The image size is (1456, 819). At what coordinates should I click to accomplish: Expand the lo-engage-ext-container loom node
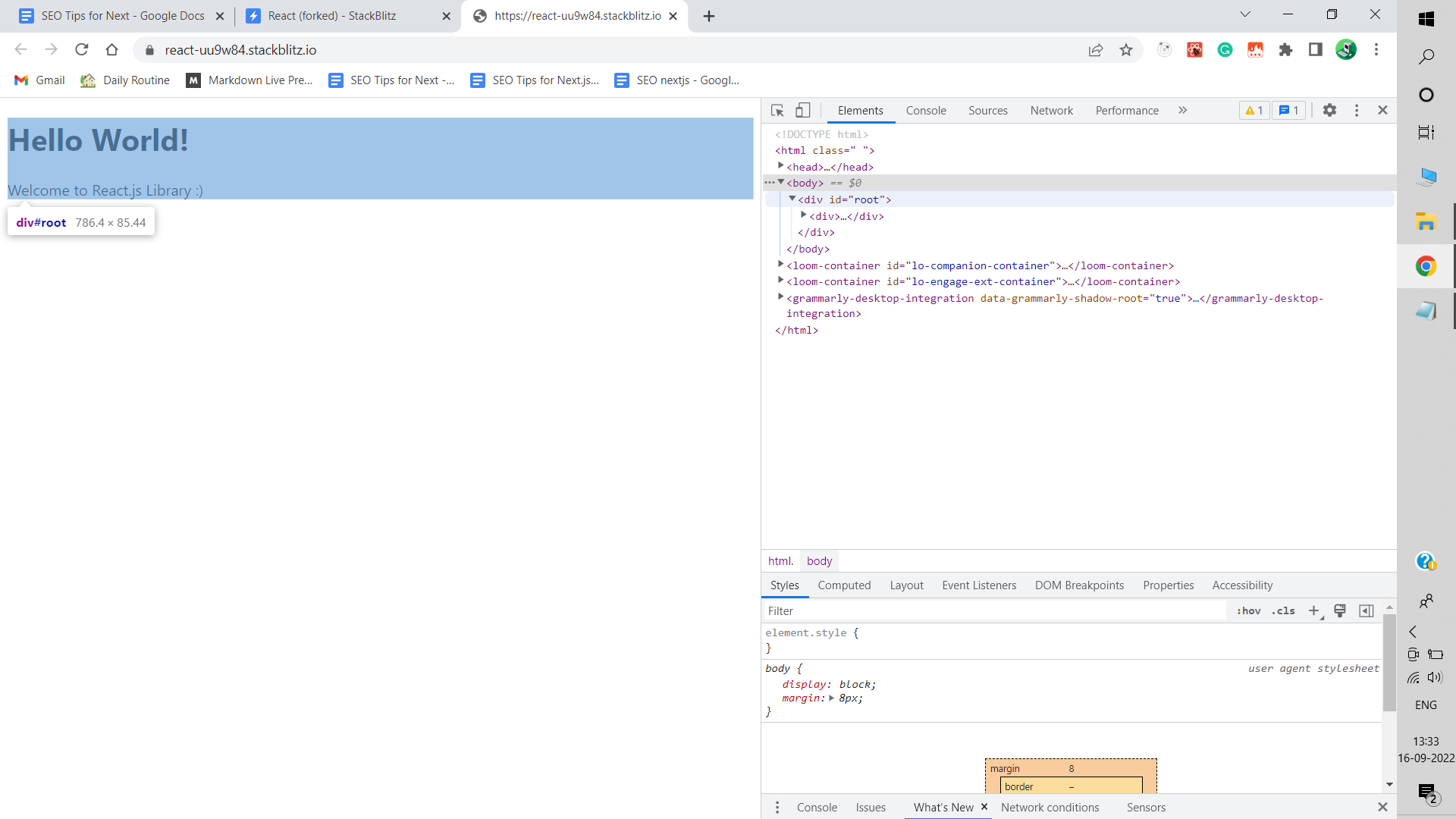click(x=780, y=281)
